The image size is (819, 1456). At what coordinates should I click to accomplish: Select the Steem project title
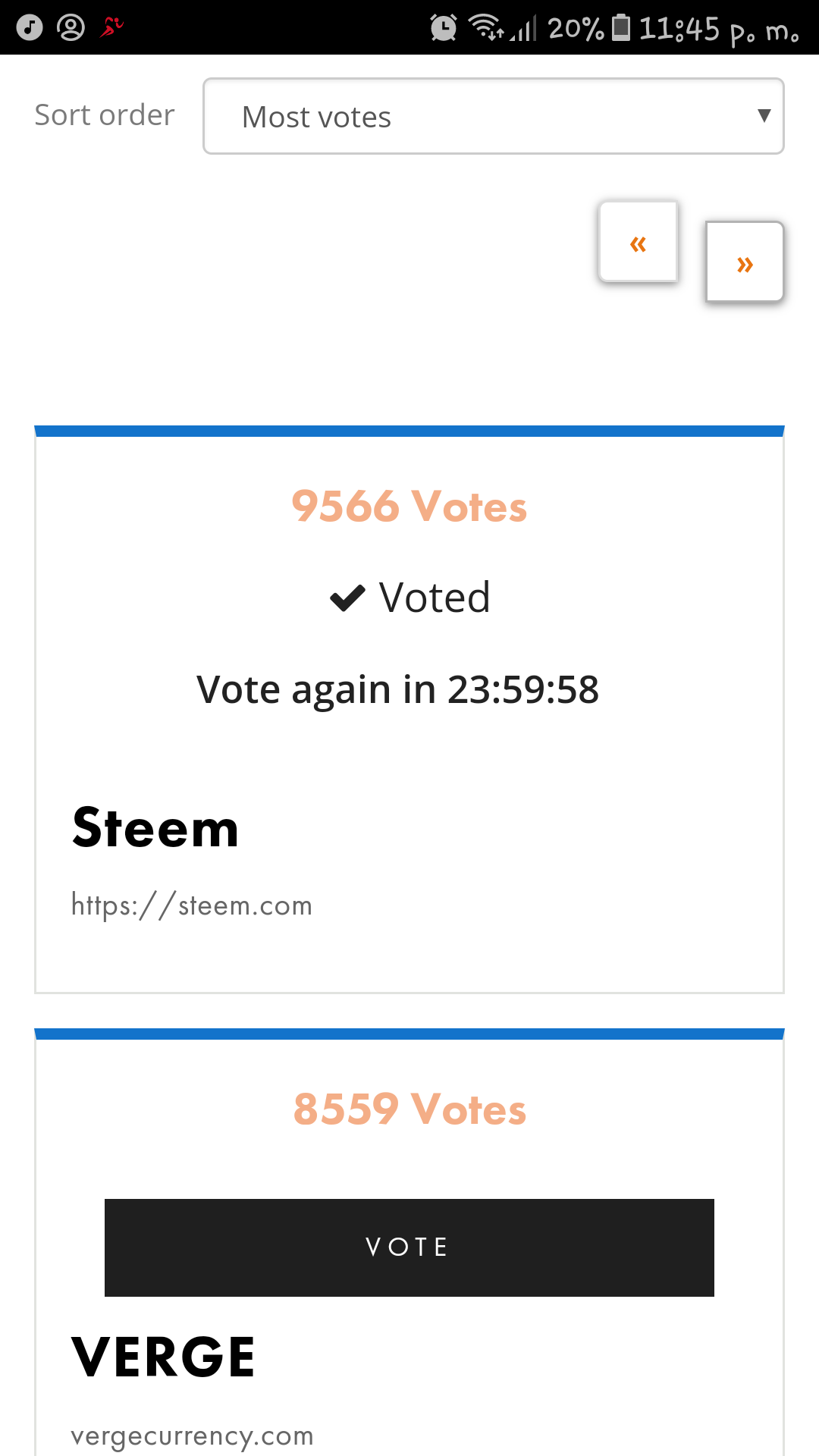(155, 827)
